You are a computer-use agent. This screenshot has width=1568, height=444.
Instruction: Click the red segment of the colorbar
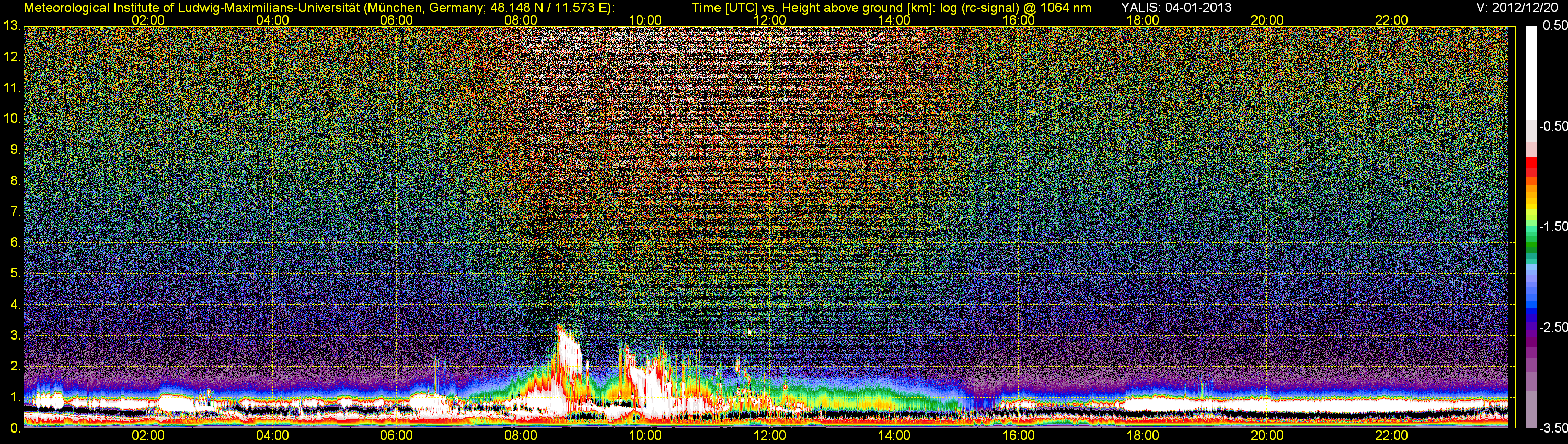(1531, 167)
